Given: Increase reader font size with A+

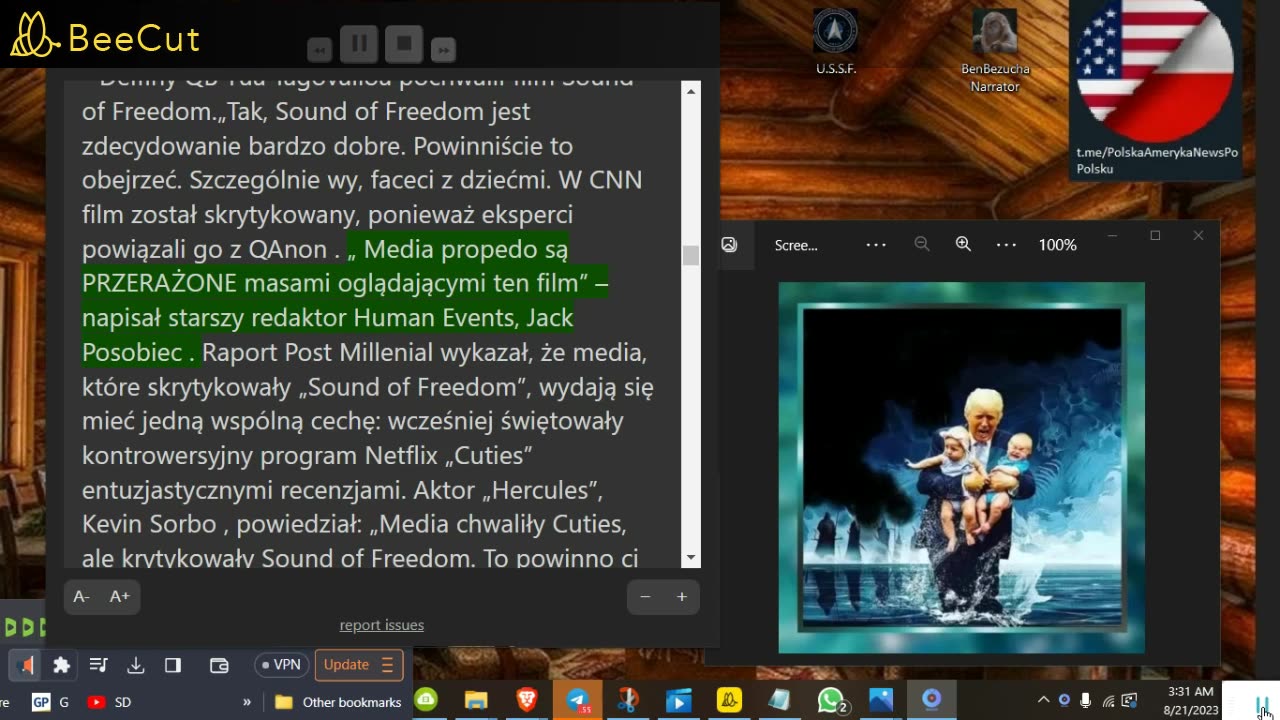Looking at the screenshot, I should click(119, 597).
